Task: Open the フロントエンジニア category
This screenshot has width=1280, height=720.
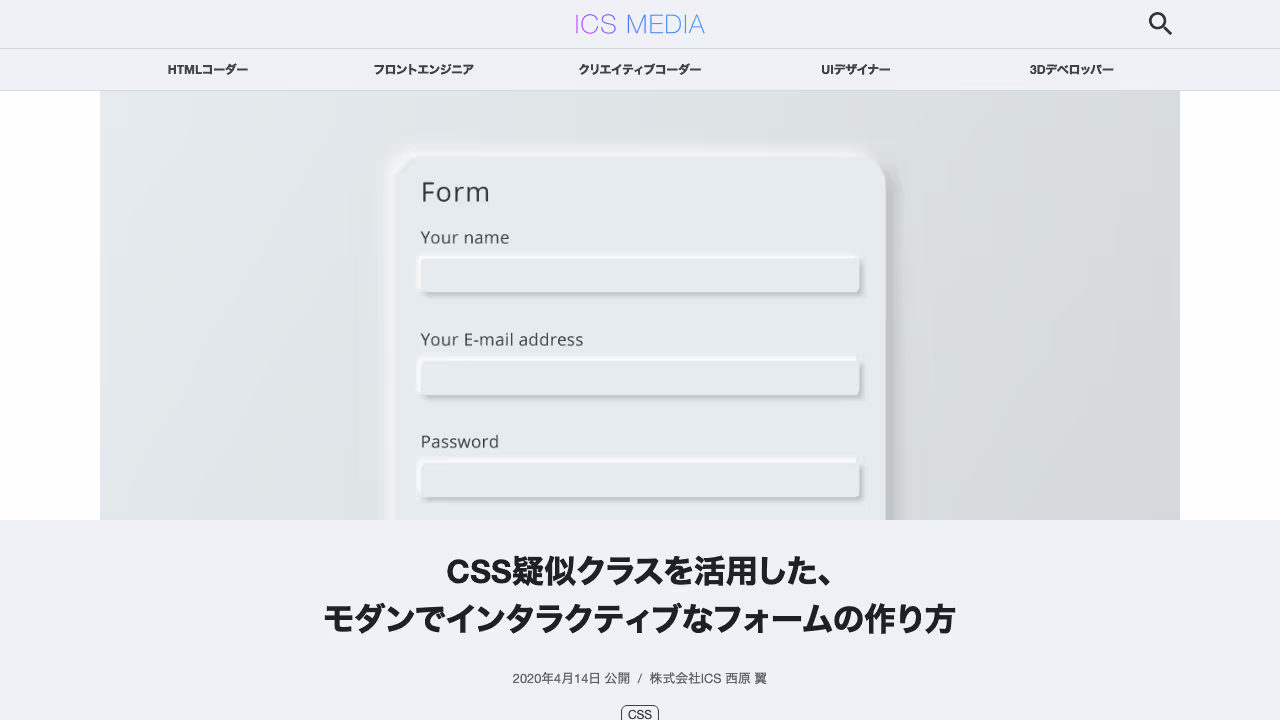Action: [x=423, y=69]
